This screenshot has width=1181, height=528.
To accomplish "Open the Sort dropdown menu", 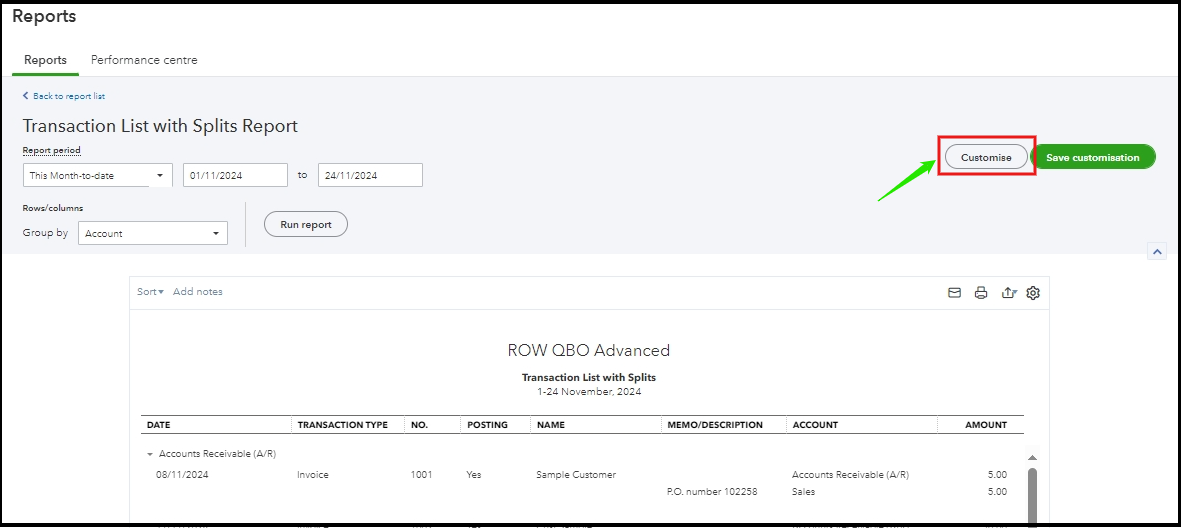I will (150, 292).
